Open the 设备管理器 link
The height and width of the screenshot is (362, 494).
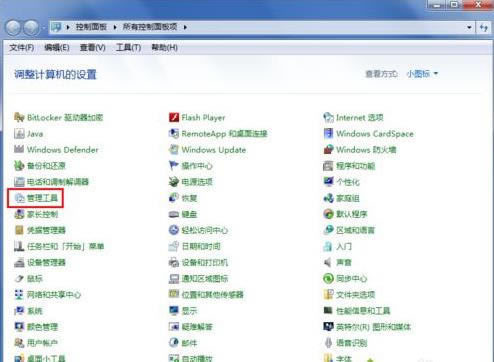[x=46, y=262]
